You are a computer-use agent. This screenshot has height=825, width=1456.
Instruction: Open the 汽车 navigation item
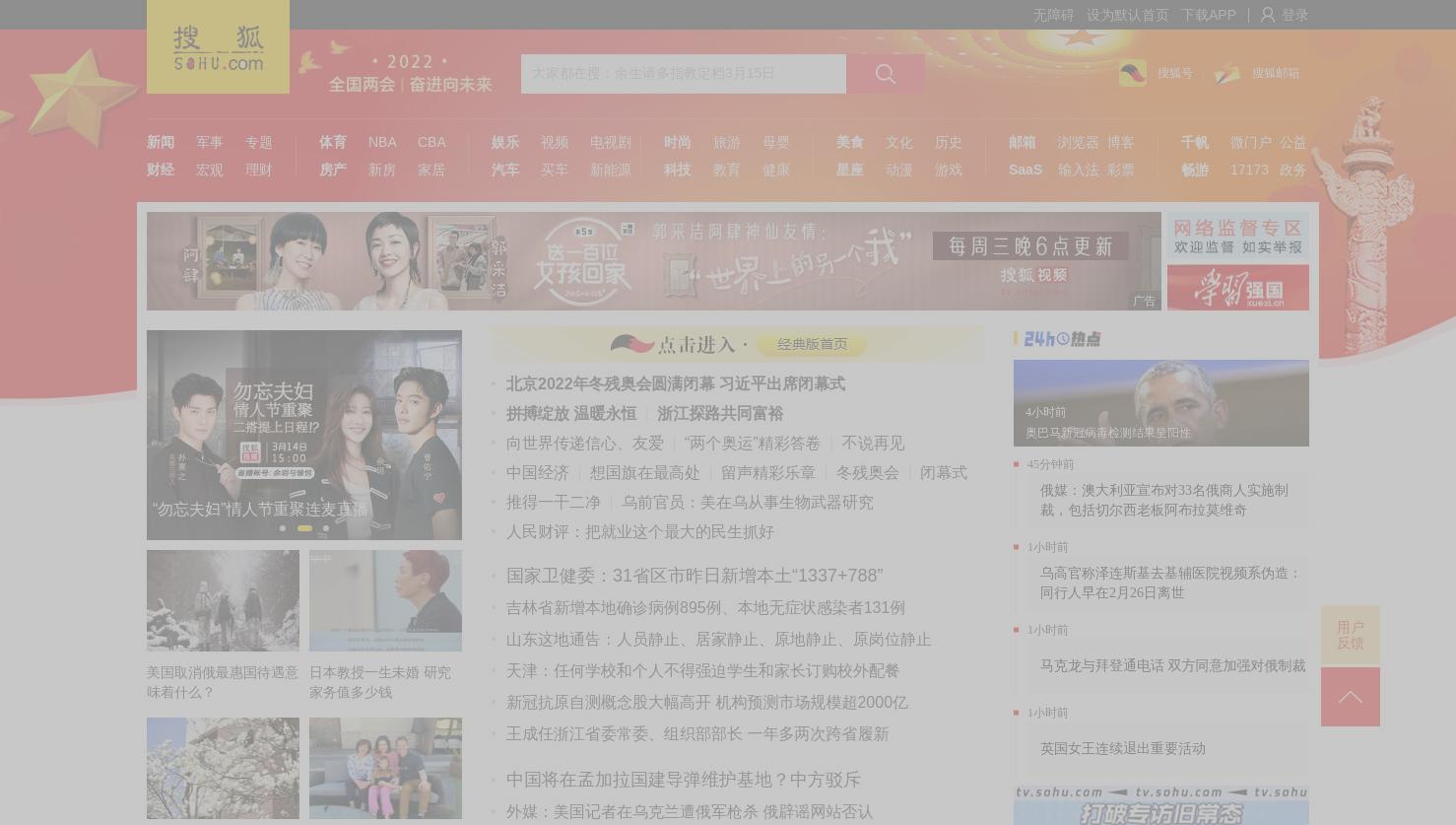click(x=505, y=170)
